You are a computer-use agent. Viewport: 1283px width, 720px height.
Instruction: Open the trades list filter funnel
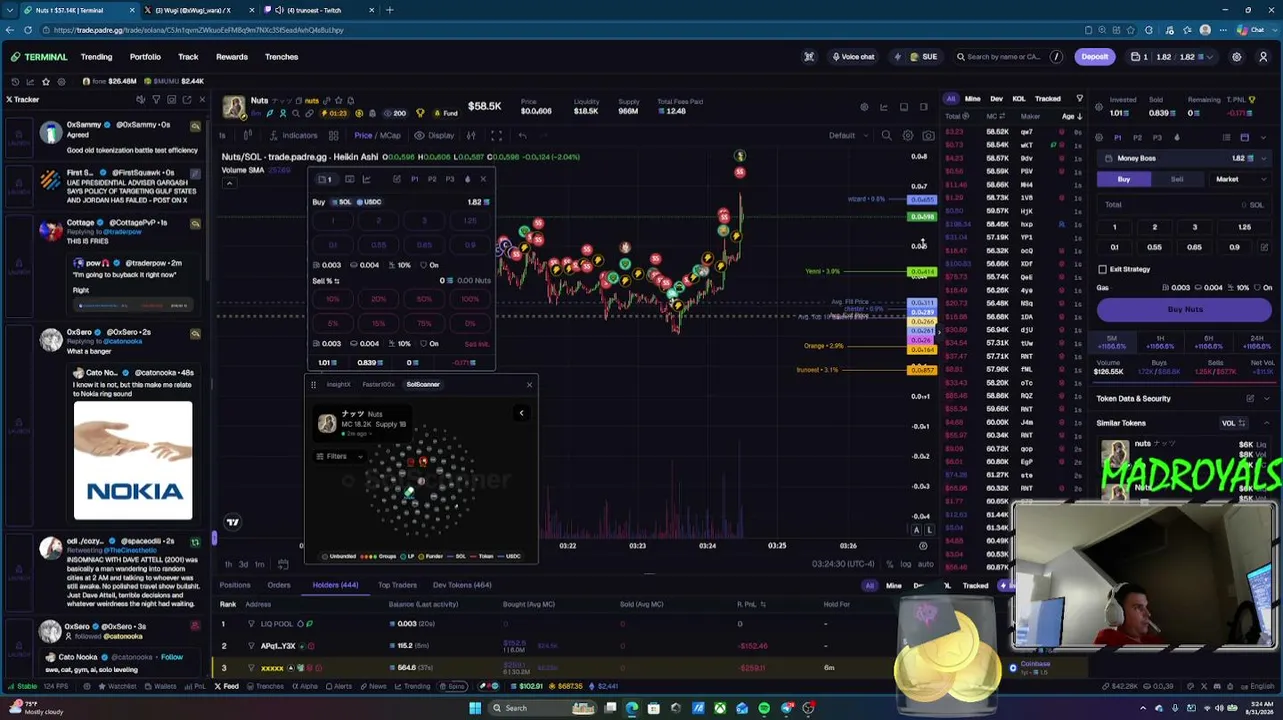tap(1079, 99)
